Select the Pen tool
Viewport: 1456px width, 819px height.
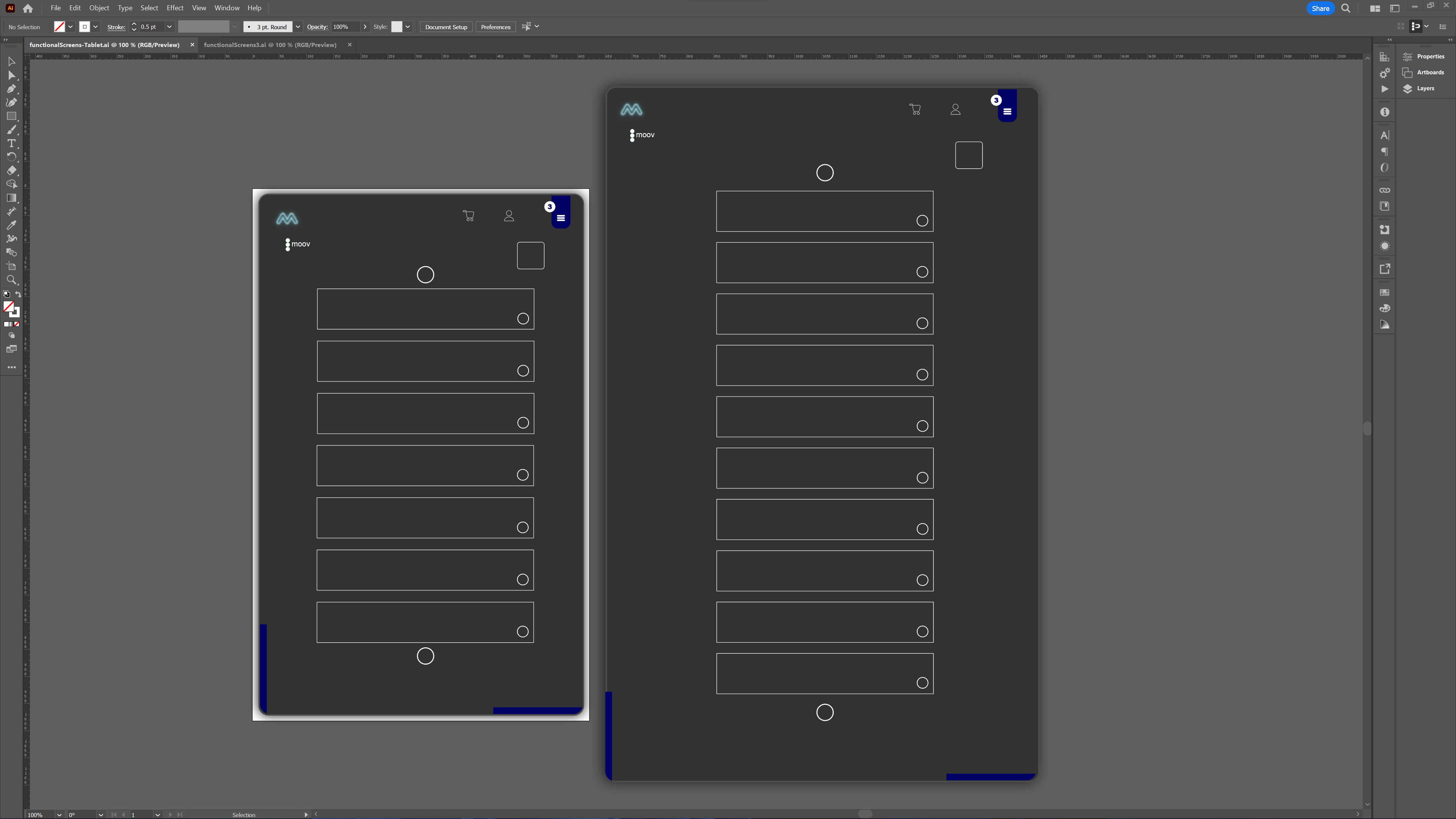coord(11,89)
